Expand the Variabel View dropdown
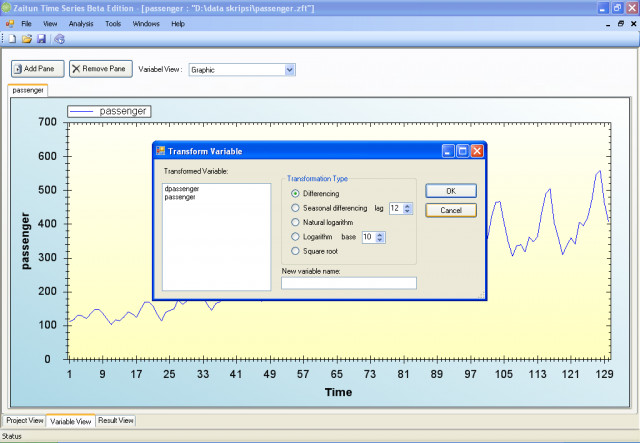 [289, 70]
